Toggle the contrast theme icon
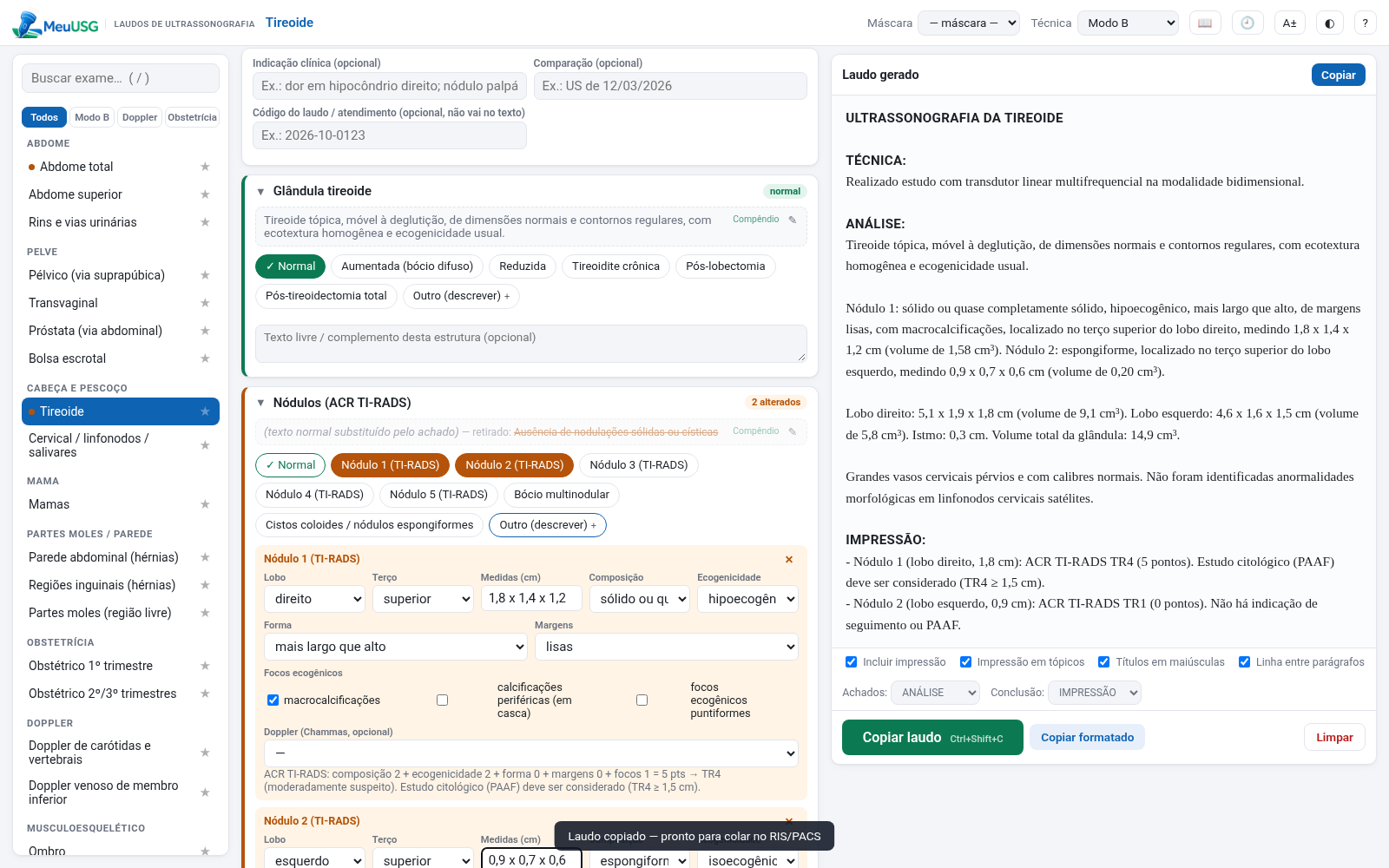The image size is (1389, 868). (1330, 23)
